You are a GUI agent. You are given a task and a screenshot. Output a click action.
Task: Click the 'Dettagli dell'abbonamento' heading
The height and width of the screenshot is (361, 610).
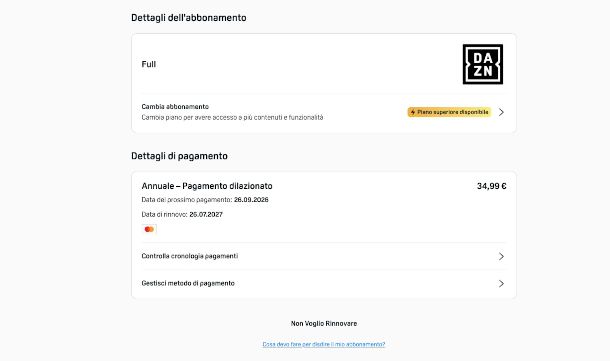pyautogui.click(x=189, y=18)
